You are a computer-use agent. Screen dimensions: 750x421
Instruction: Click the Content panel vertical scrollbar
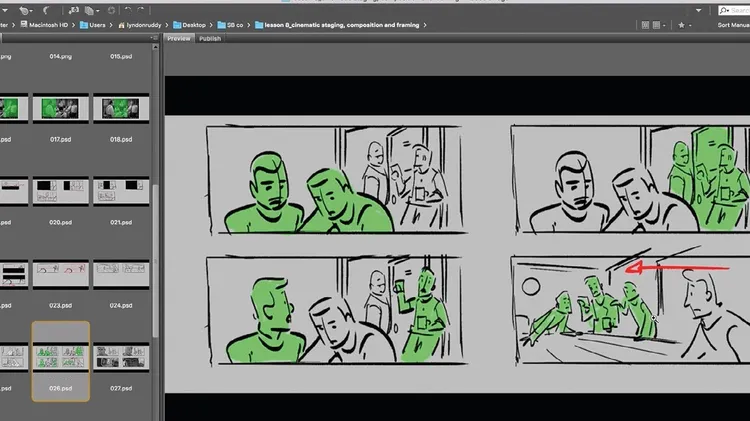154,200
